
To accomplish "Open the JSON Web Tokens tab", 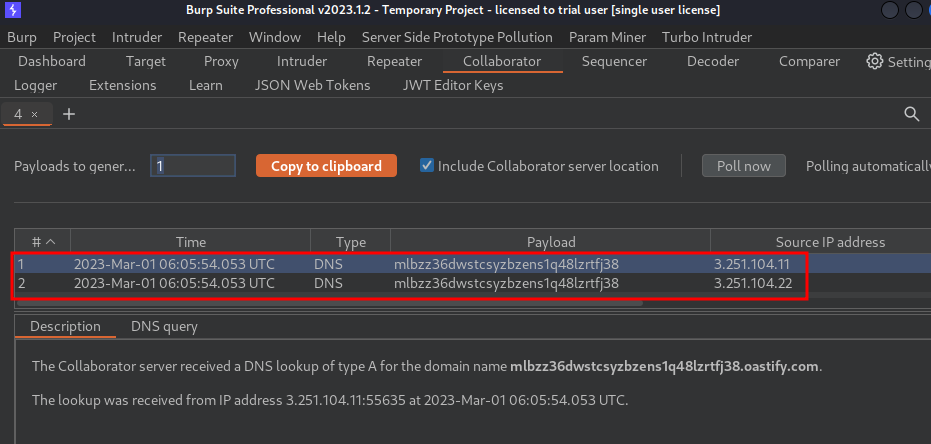I will point(312,85).
